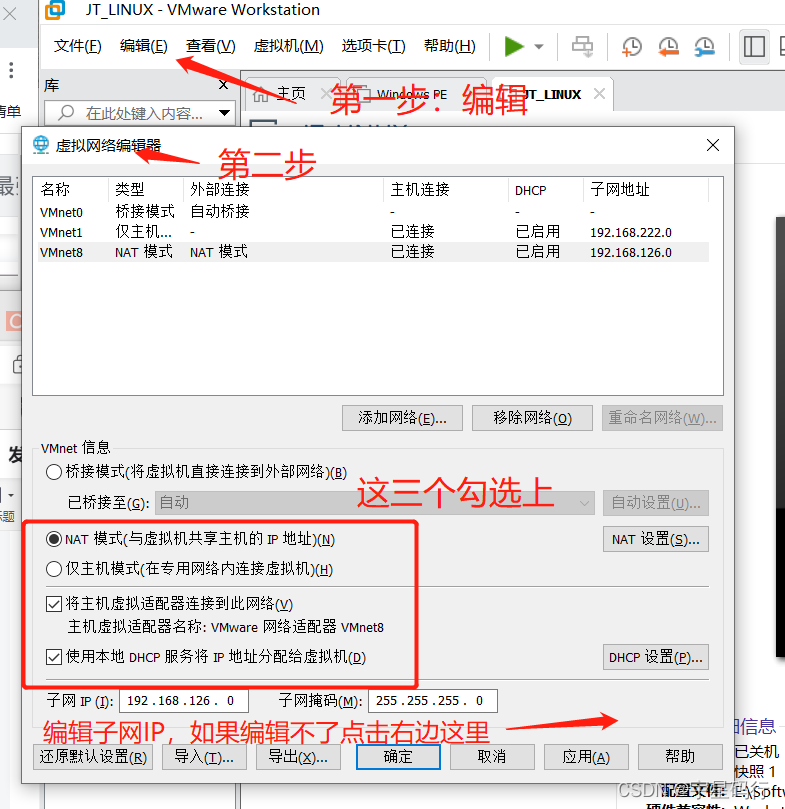Viewport: 785px width, 809px height.
Task: Click the 应用(A) button
Action: [x=586, y=757]
